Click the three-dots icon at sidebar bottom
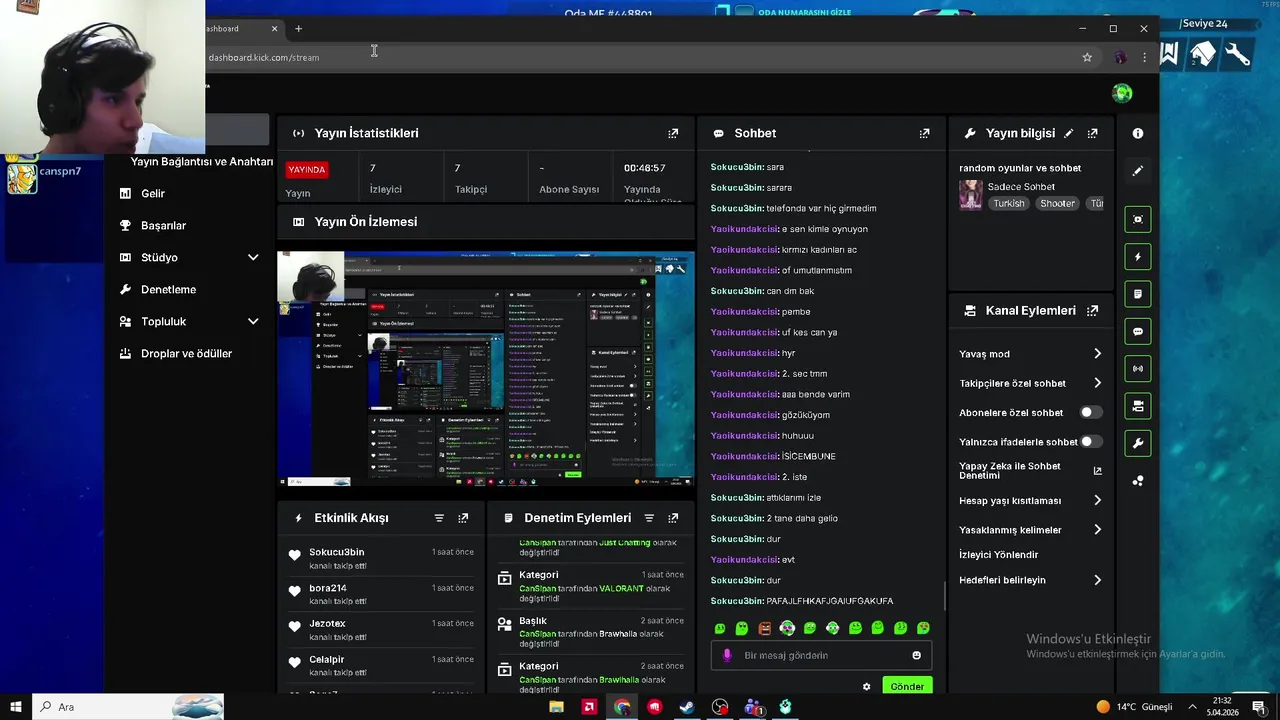The image size is (1280, 720). pos(1137,481)
